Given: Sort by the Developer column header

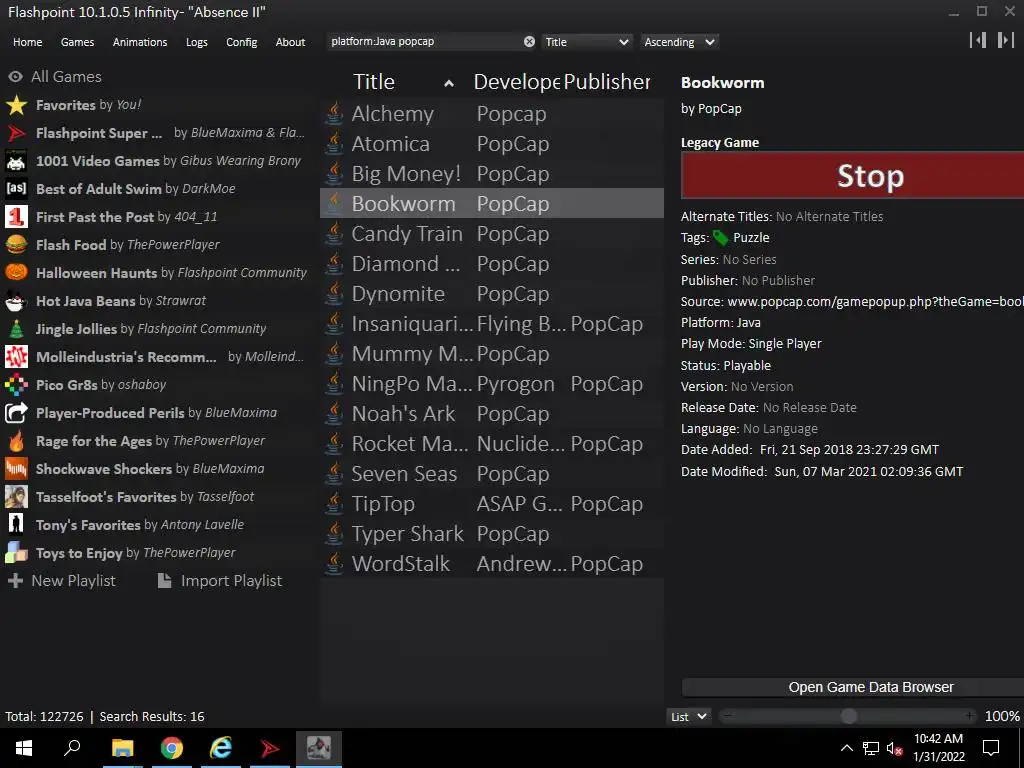Looking at the screenshot, I should 517,82.
